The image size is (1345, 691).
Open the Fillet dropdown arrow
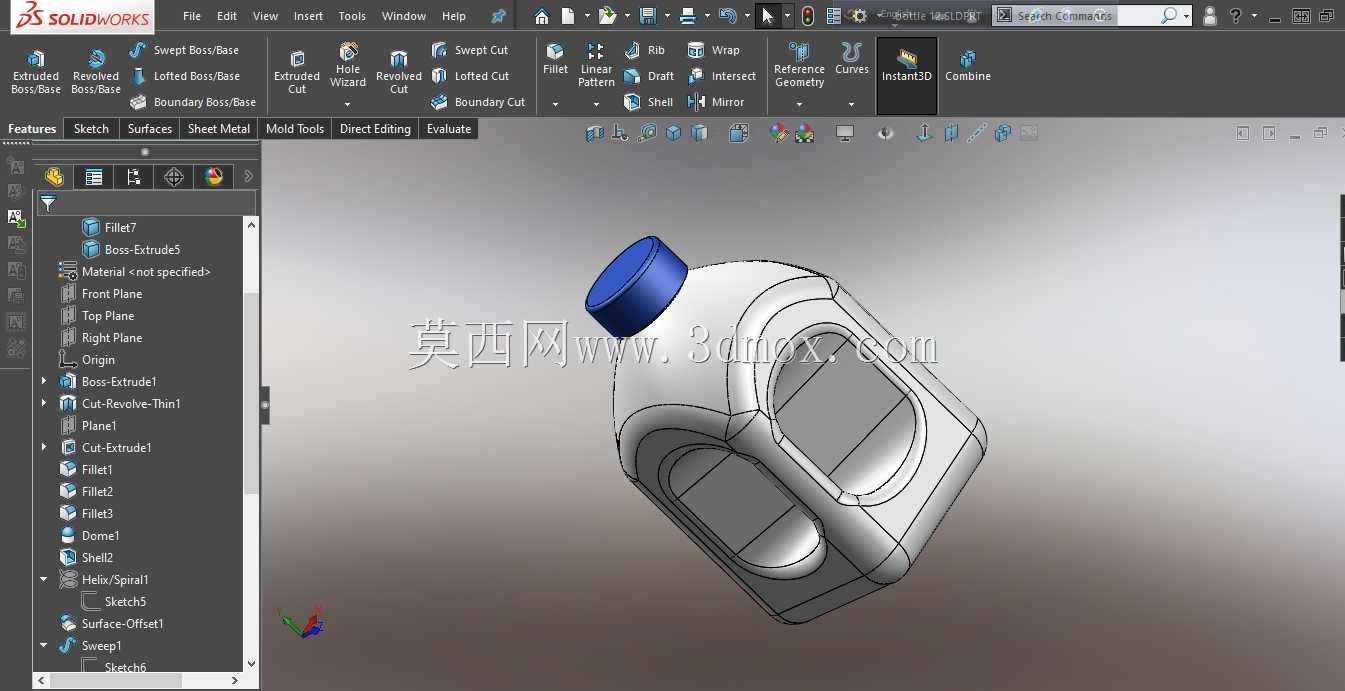click(555, 104)
